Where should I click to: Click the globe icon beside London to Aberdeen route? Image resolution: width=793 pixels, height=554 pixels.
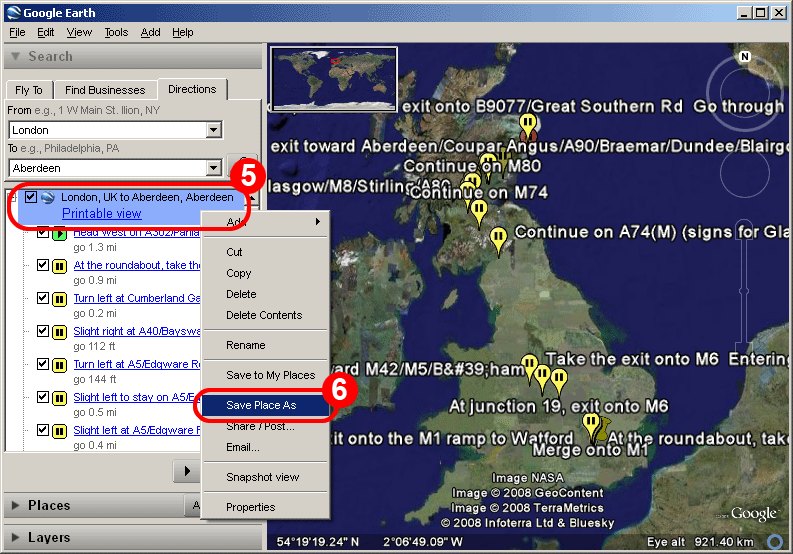click(48, 197)
